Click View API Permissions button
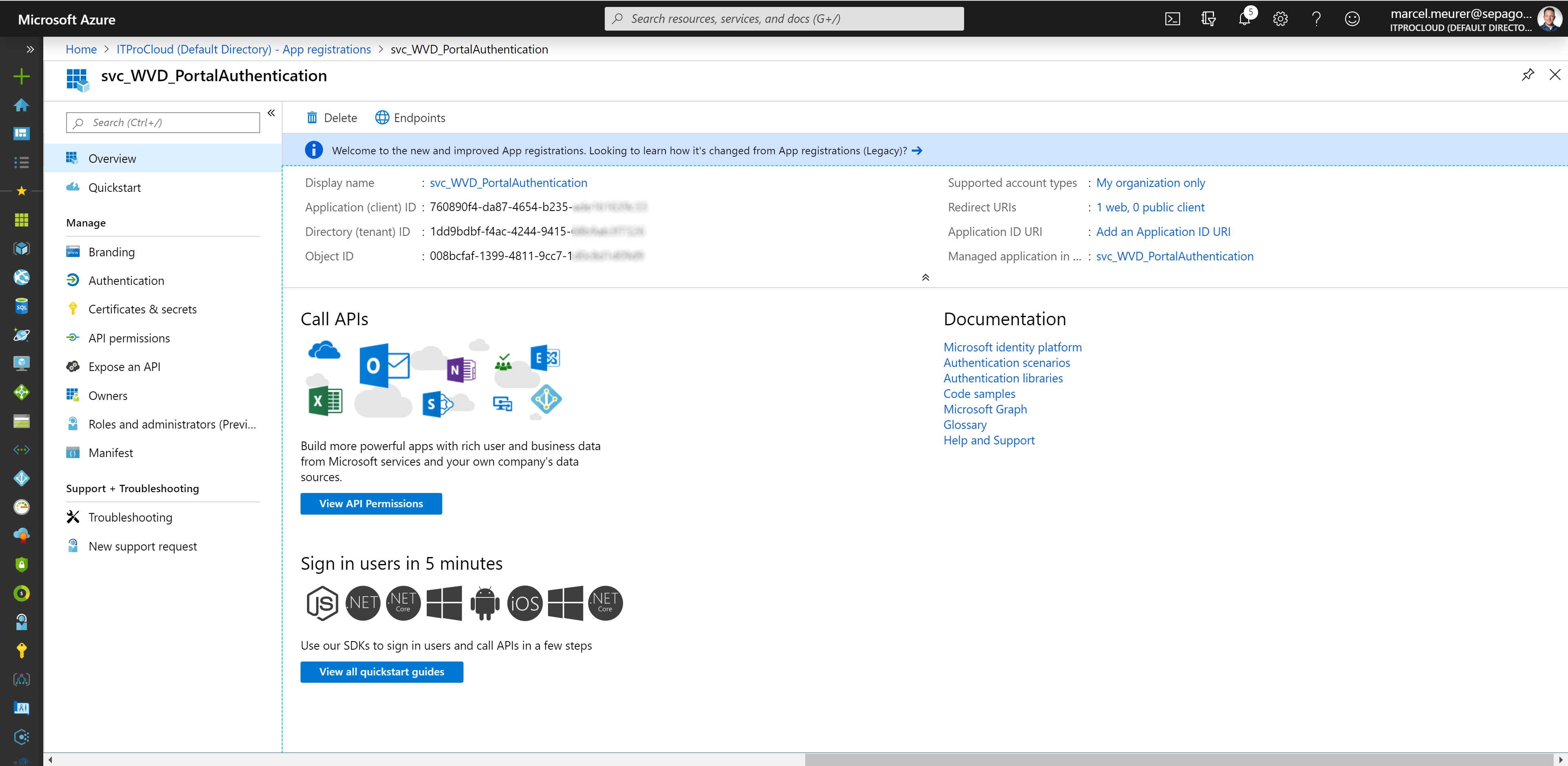This screenshot has height=766, width=1568. pos(371,504)
